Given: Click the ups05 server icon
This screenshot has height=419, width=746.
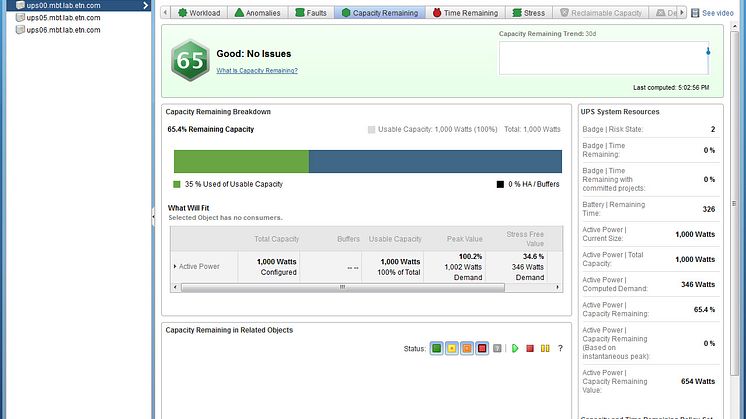Looking at the screenshot, I should (20, 18).
